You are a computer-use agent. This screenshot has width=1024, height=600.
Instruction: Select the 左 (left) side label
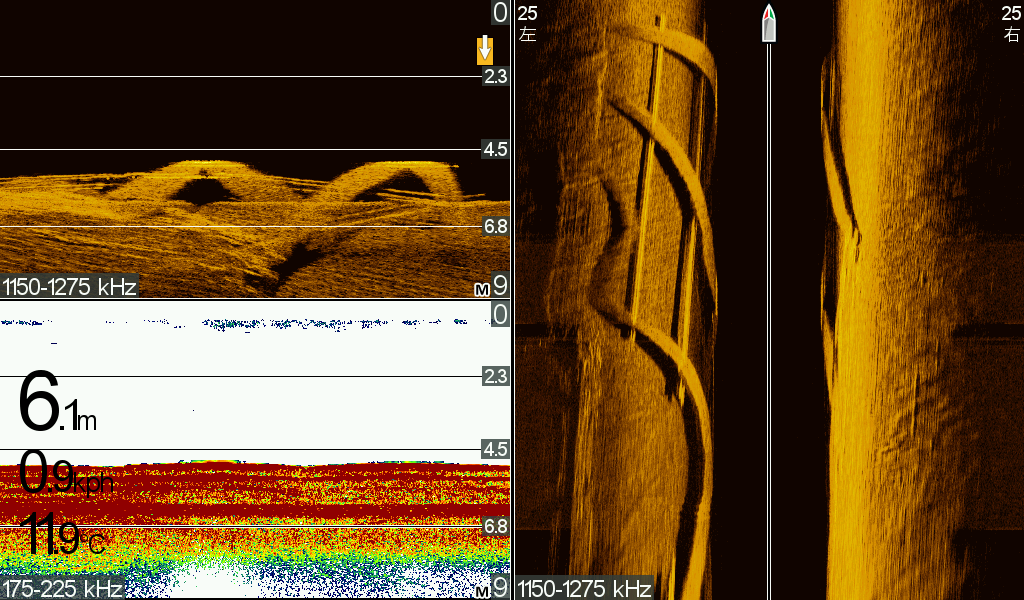pos(528,34)
